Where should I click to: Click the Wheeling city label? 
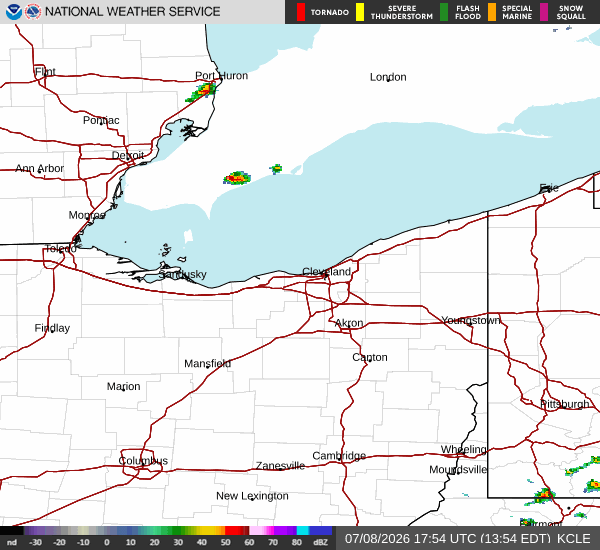[463, 449]
